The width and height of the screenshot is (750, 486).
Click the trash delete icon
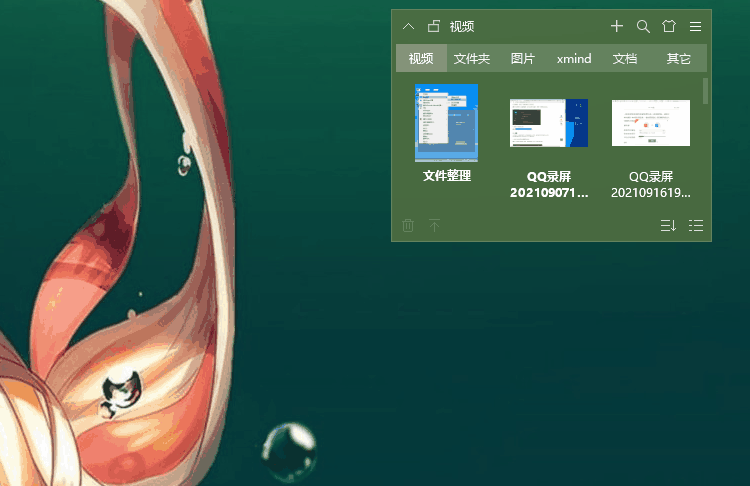point(408,226)
